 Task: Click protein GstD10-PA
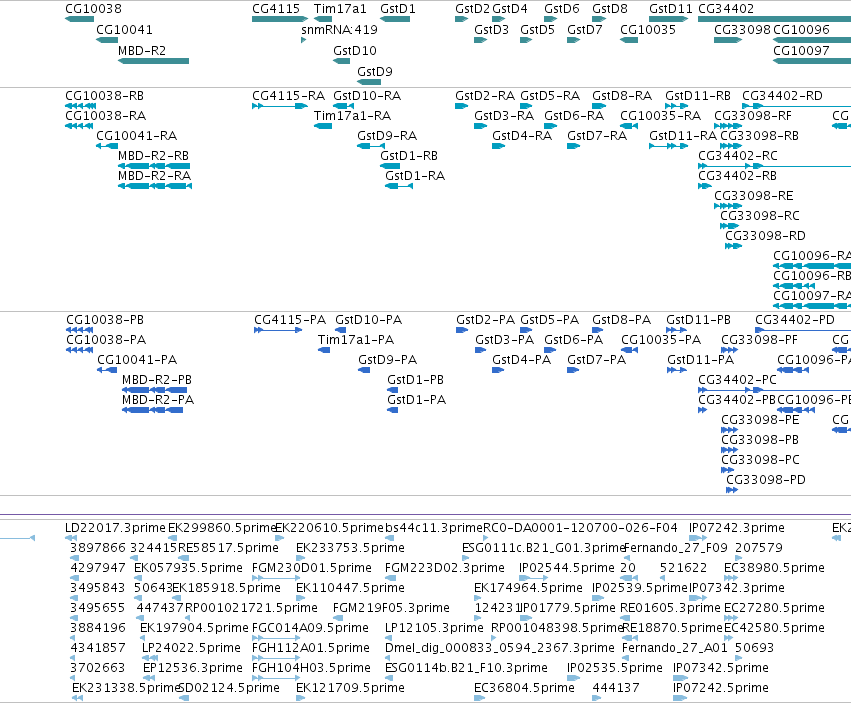click(368, 320)
